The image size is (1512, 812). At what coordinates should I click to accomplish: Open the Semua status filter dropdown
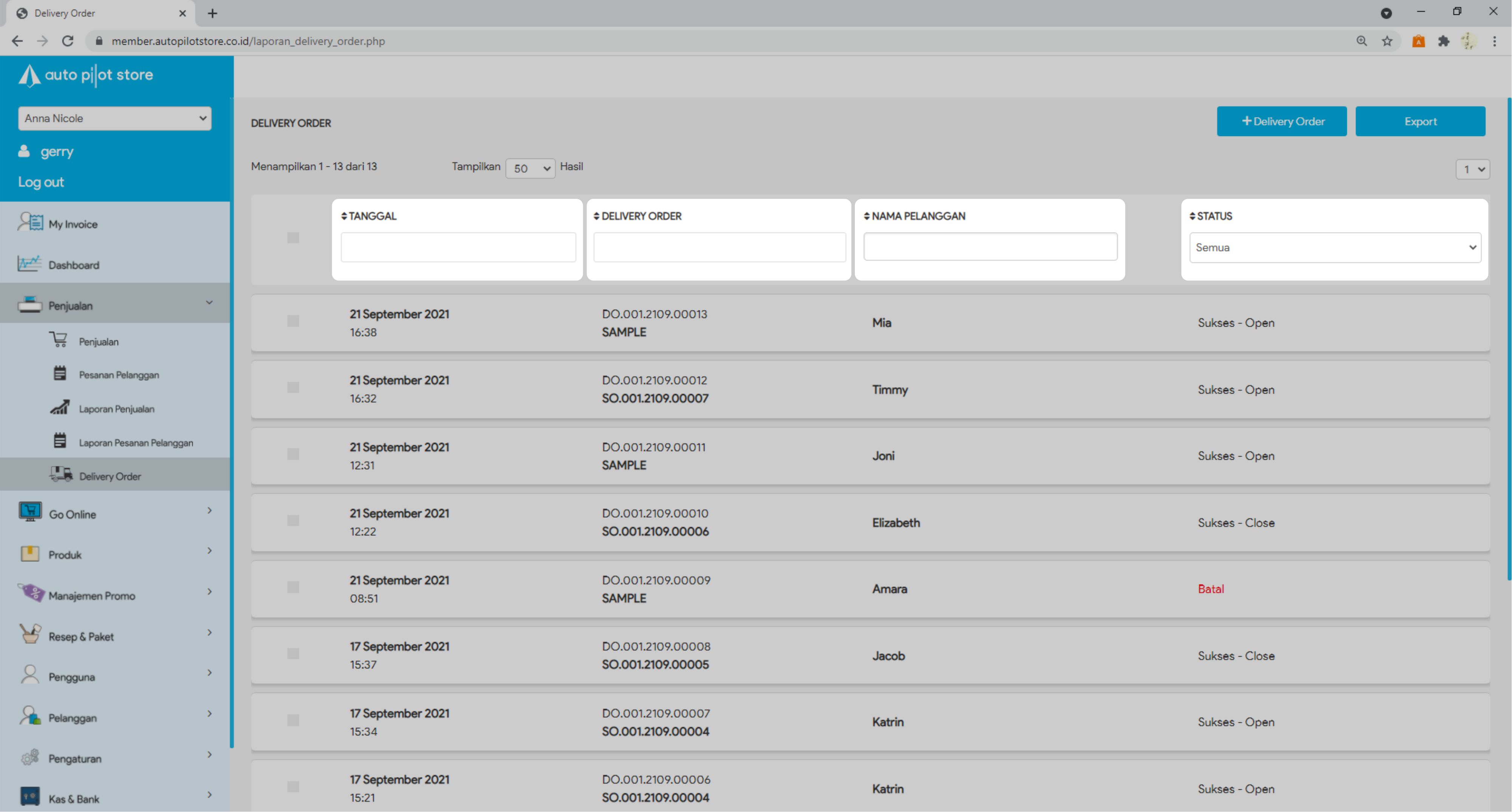coord(1335,247)
